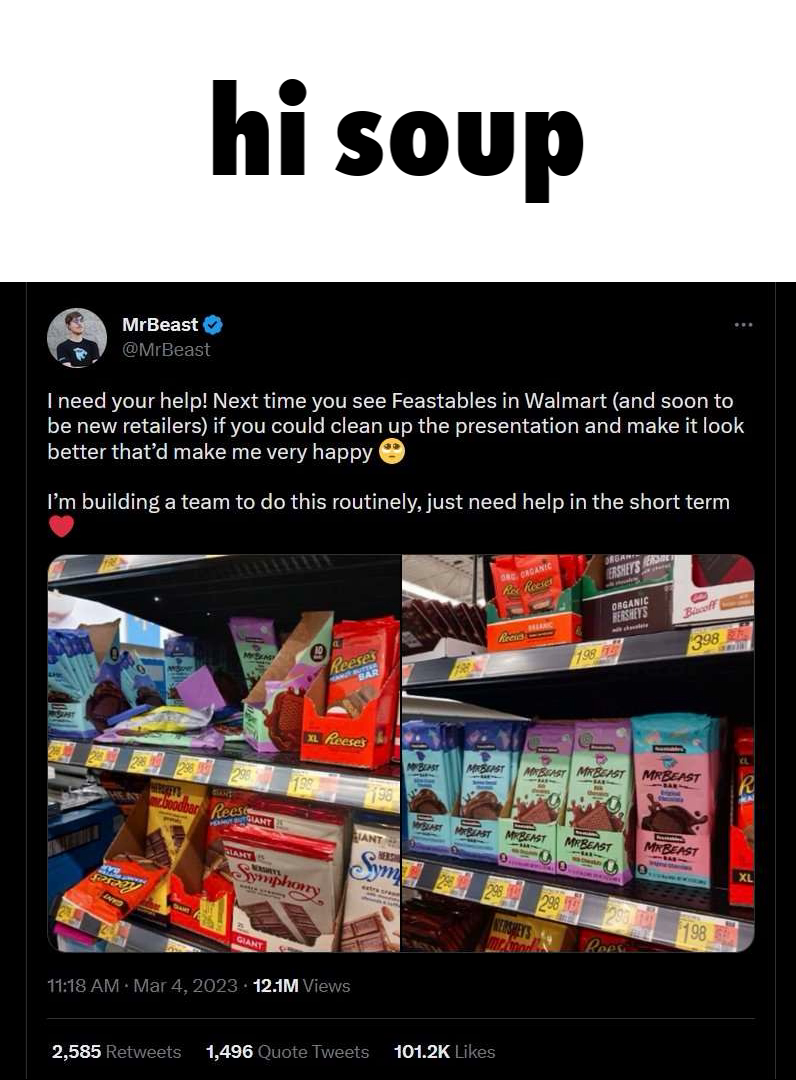Open the left messy shelf photo
Viewport: 796px width, 1080px height.
point(224,753)
